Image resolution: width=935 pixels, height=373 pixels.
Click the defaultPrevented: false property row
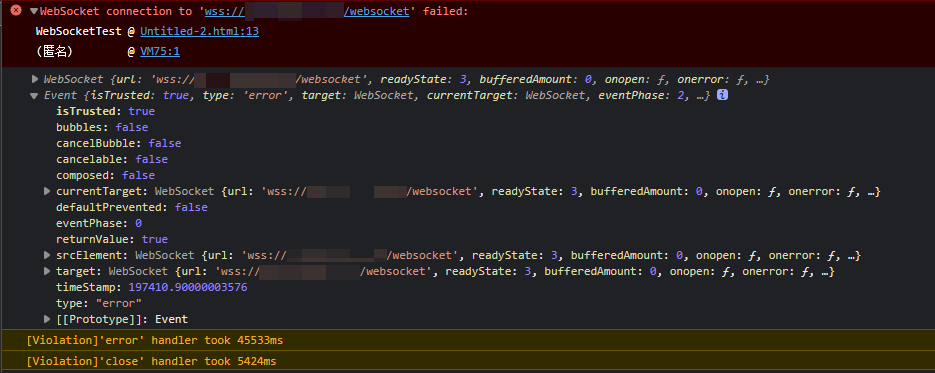pyautogui.click(x=132, y=207)
